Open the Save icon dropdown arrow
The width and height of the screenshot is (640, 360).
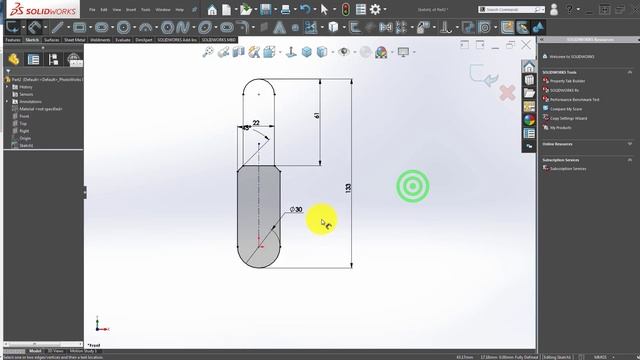pyautogui.click(x=276, y=9)
